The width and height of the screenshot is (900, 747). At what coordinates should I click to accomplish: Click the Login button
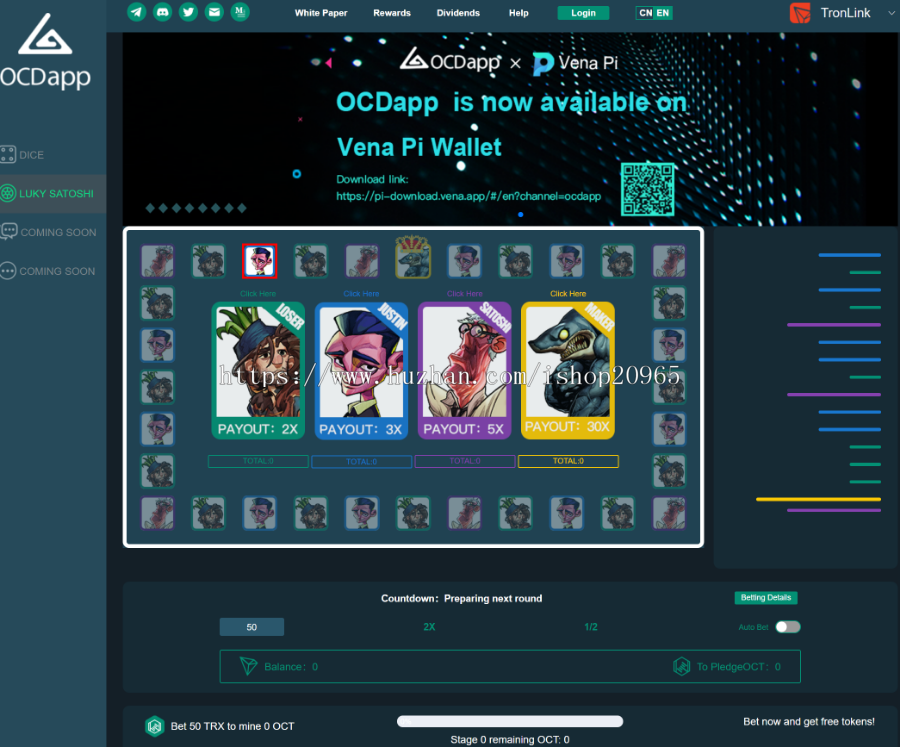(583, 13)
